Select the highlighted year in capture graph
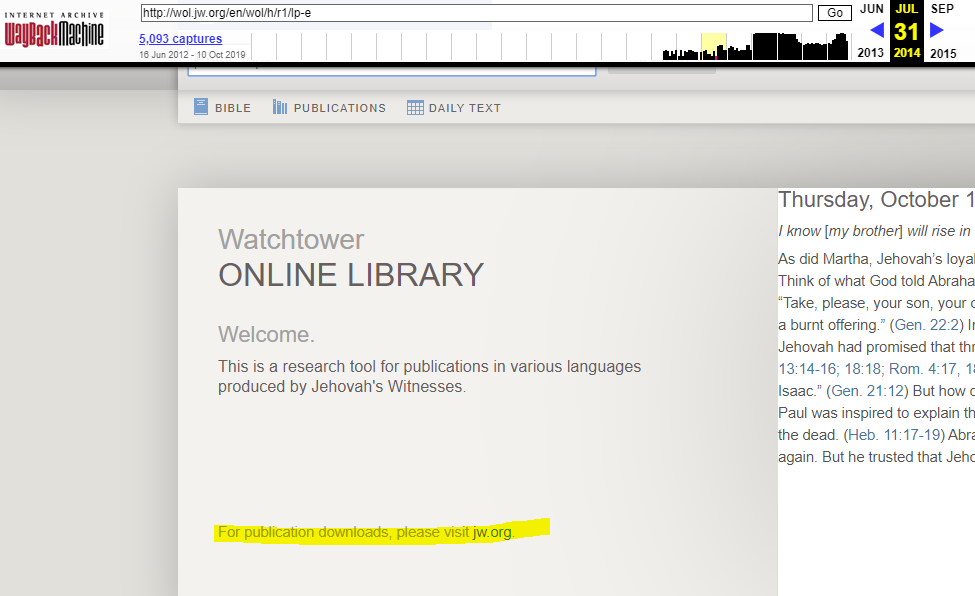Viewport: 975px width, 596px height. [x=713, y=46]
